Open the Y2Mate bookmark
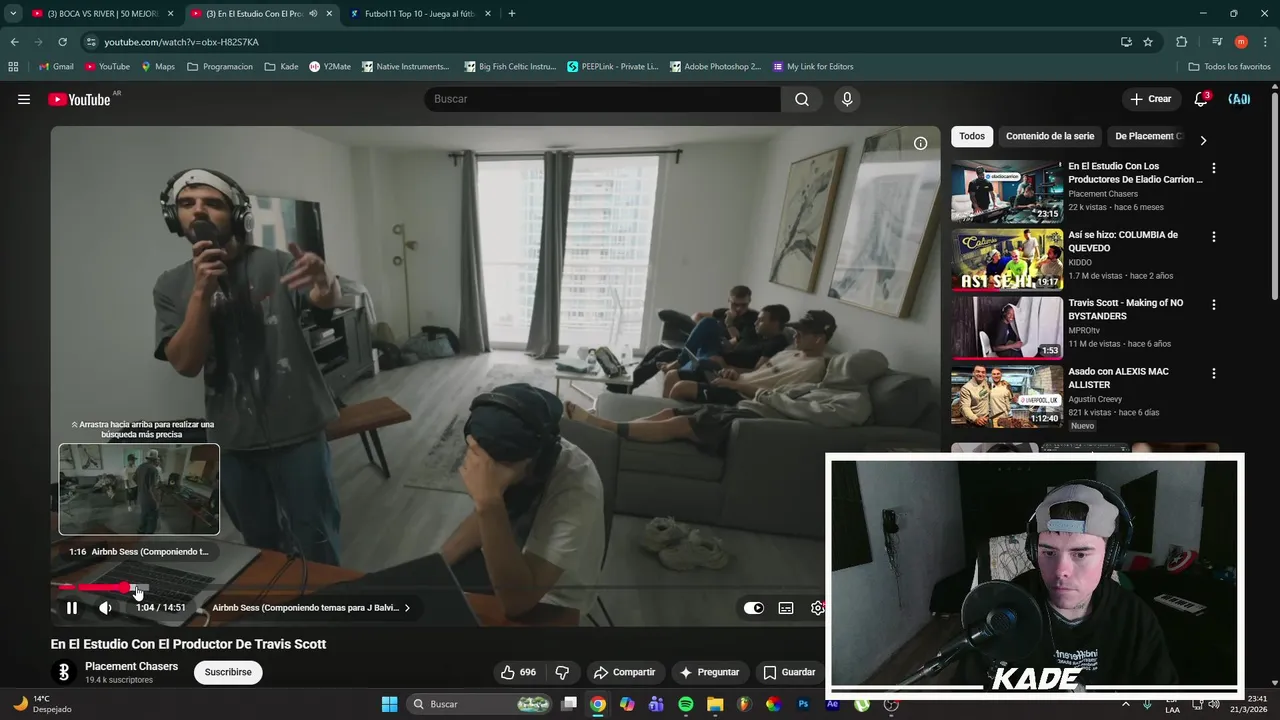1280x720 pixels. point(330,67)
